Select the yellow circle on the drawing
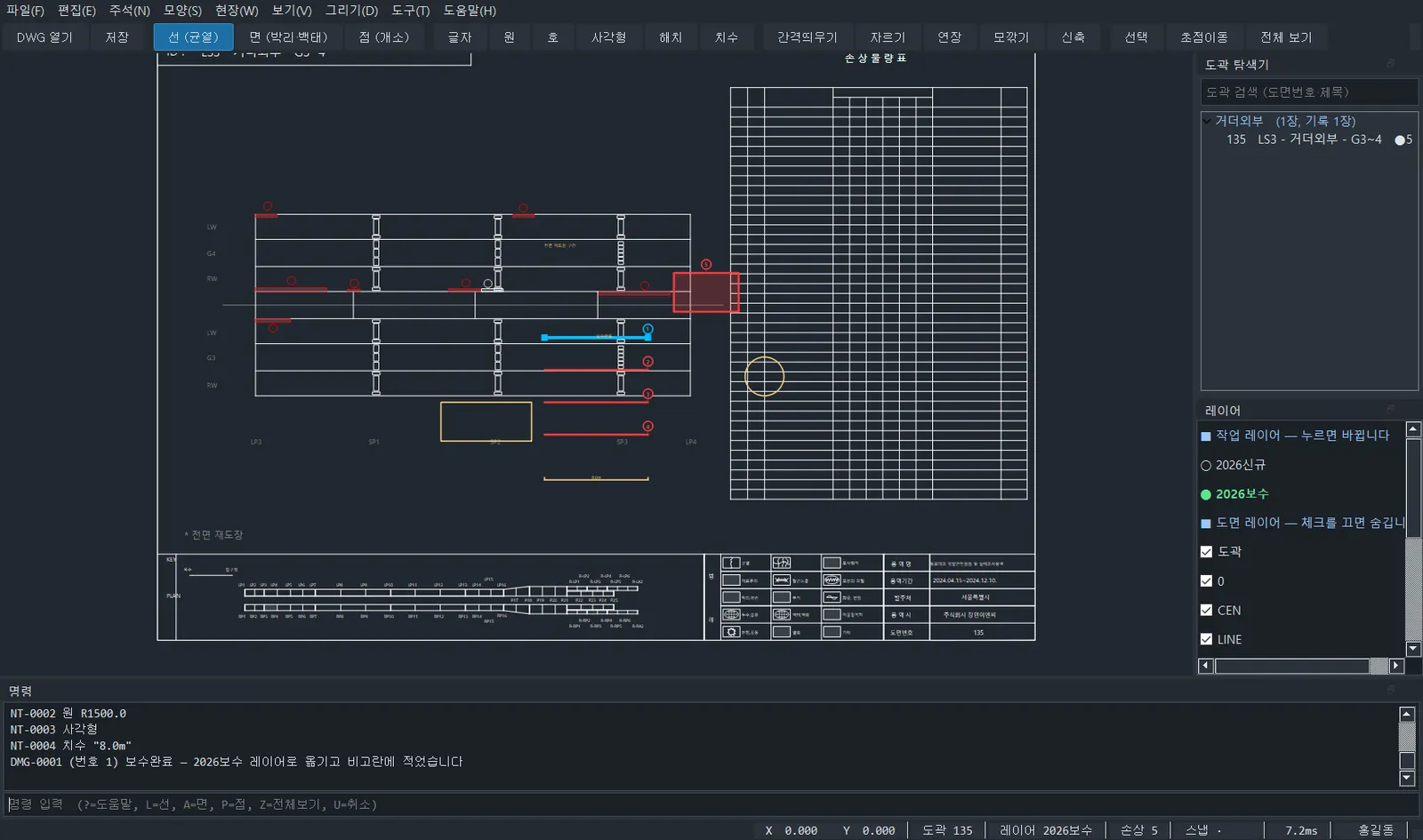The width and height of the screenshot is (1423, 840). 764,376
